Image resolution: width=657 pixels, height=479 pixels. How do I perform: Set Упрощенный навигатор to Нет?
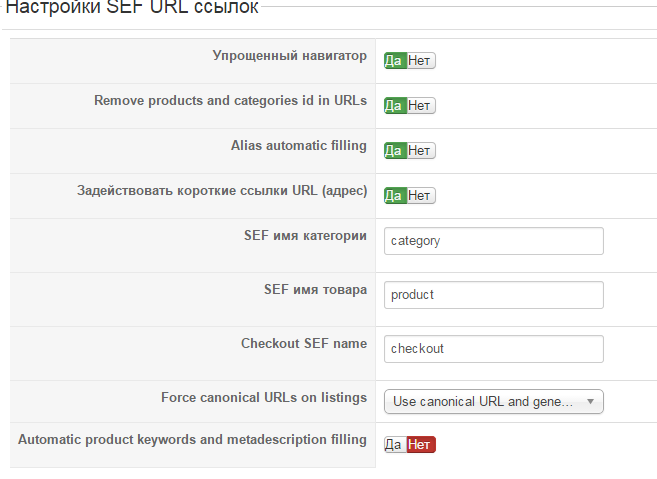tap(420, 61)
